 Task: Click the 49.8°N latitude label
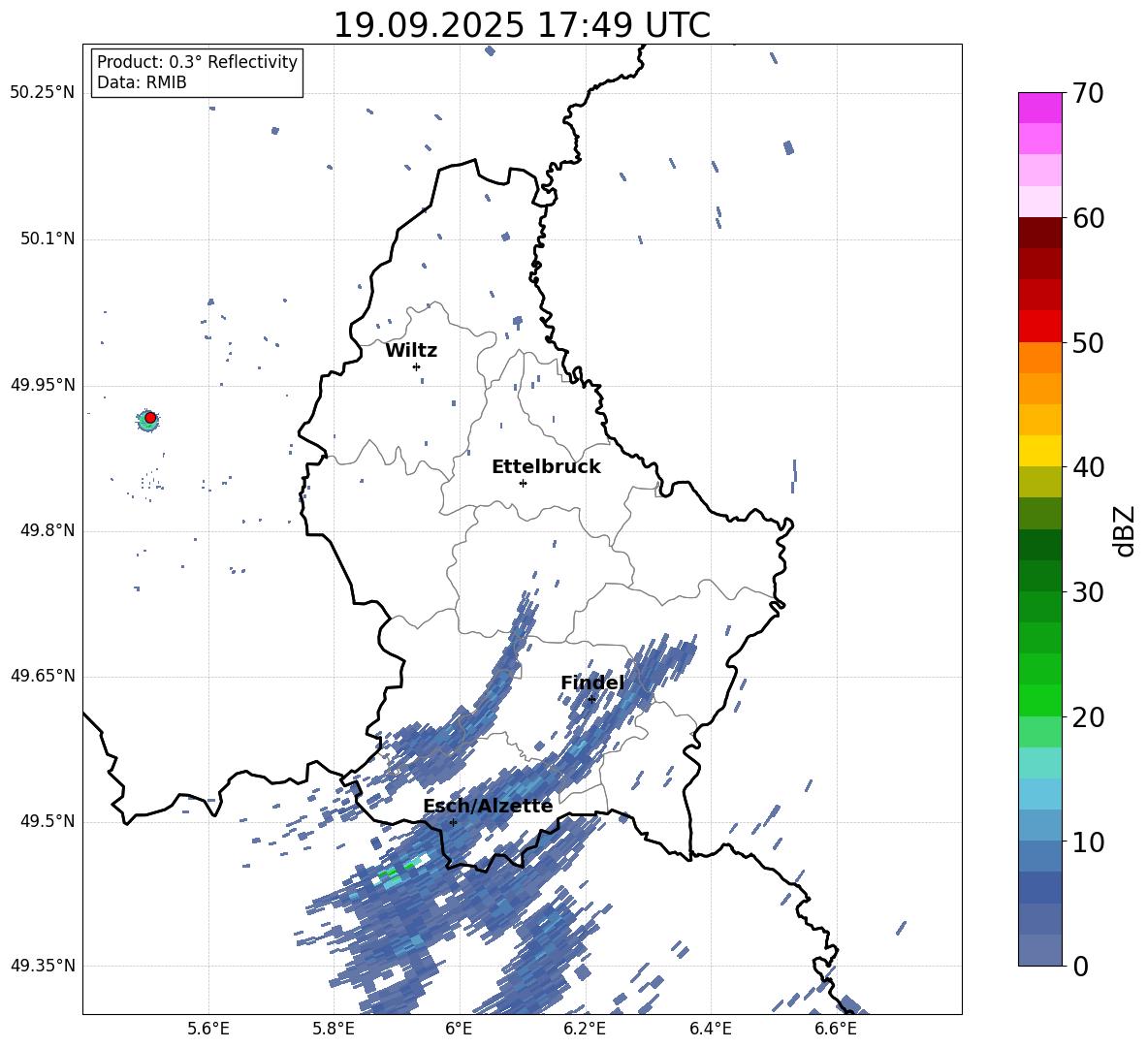click(x=48, y=530)
